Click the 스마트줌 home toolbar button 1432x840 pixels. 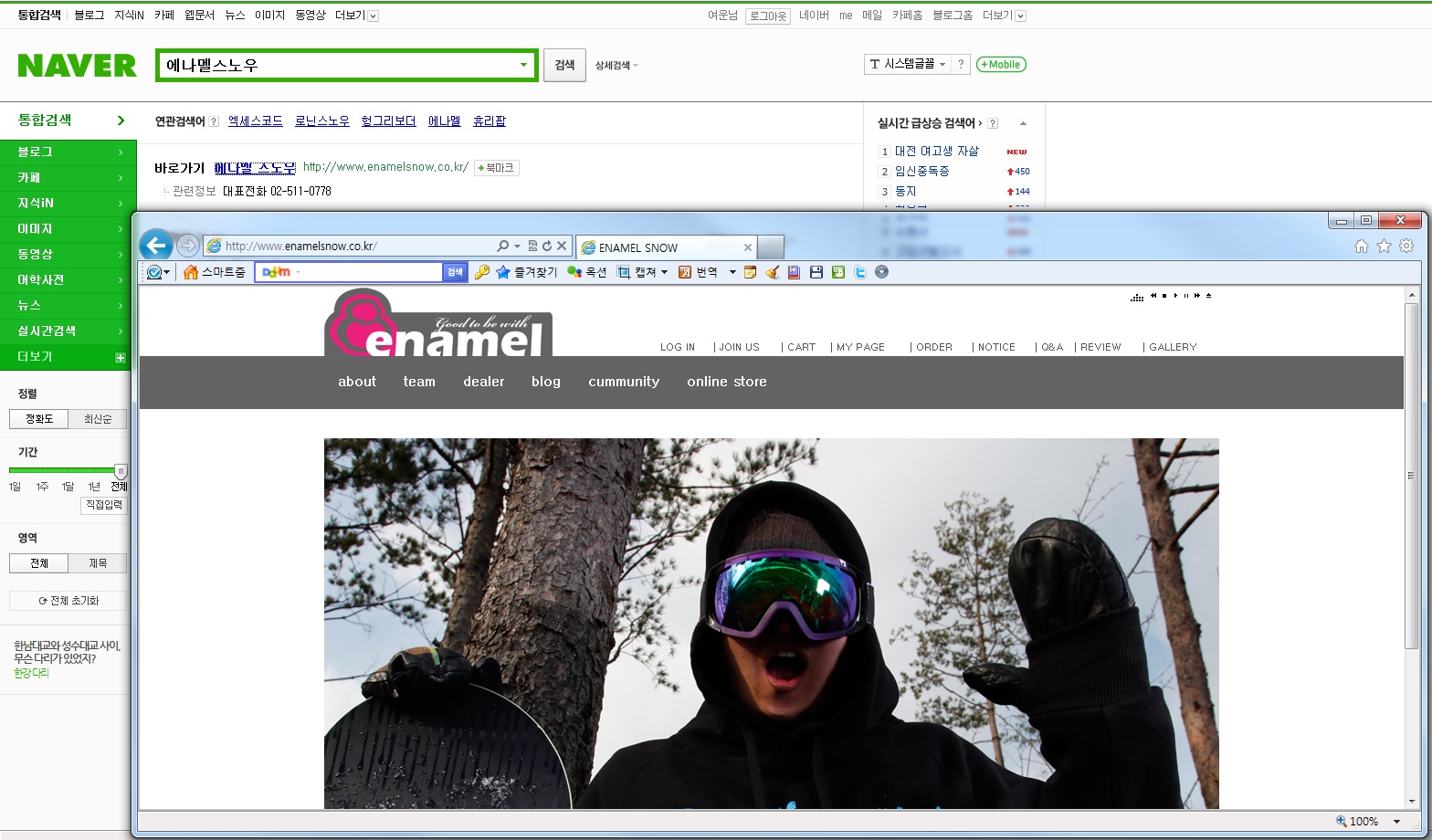pos(214,272)
